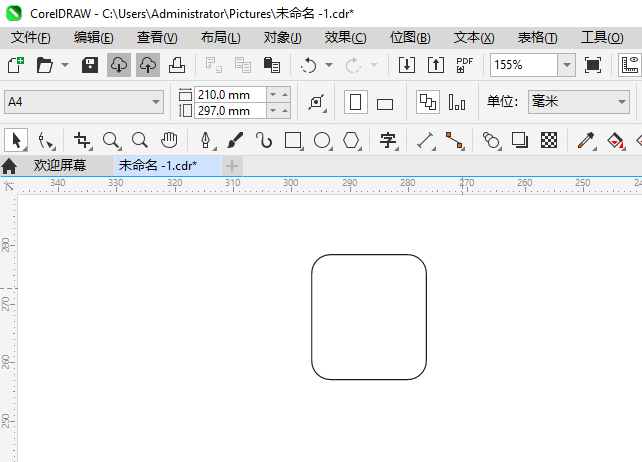Screen dimensions: 642x462
Task: Select the Artistic Media brush tool
Action: [235, 140]
